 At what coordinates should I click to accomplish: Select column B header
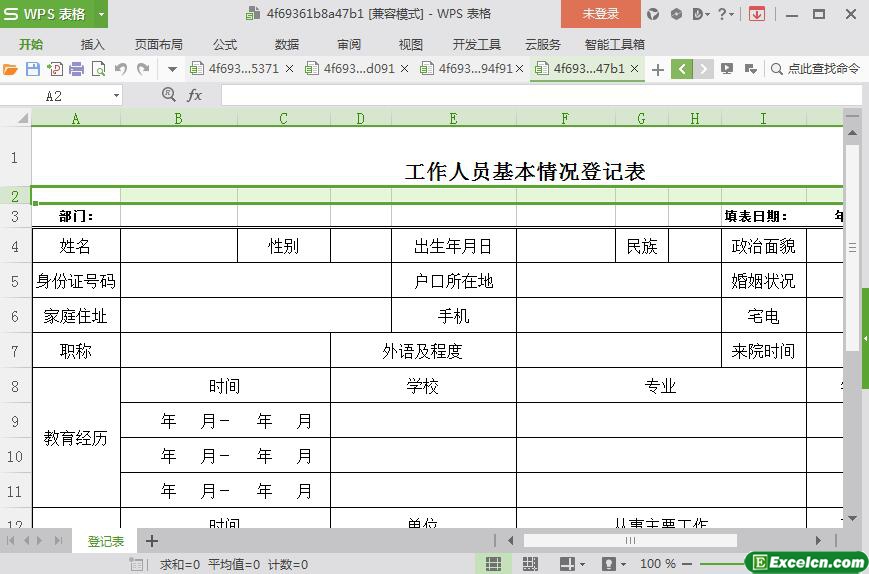pos(178,119)
